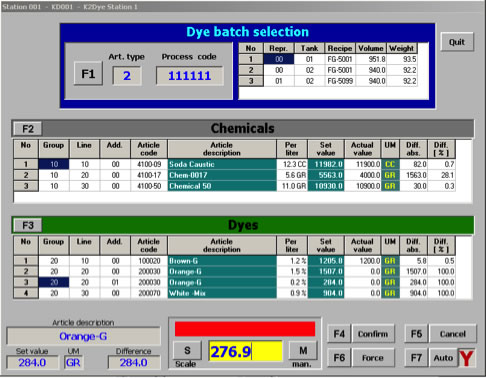Image resolution: width=486 pixels, height=378 pixels.
Task: Click the F3 button beside Dyes
Action: click(28, 225)
